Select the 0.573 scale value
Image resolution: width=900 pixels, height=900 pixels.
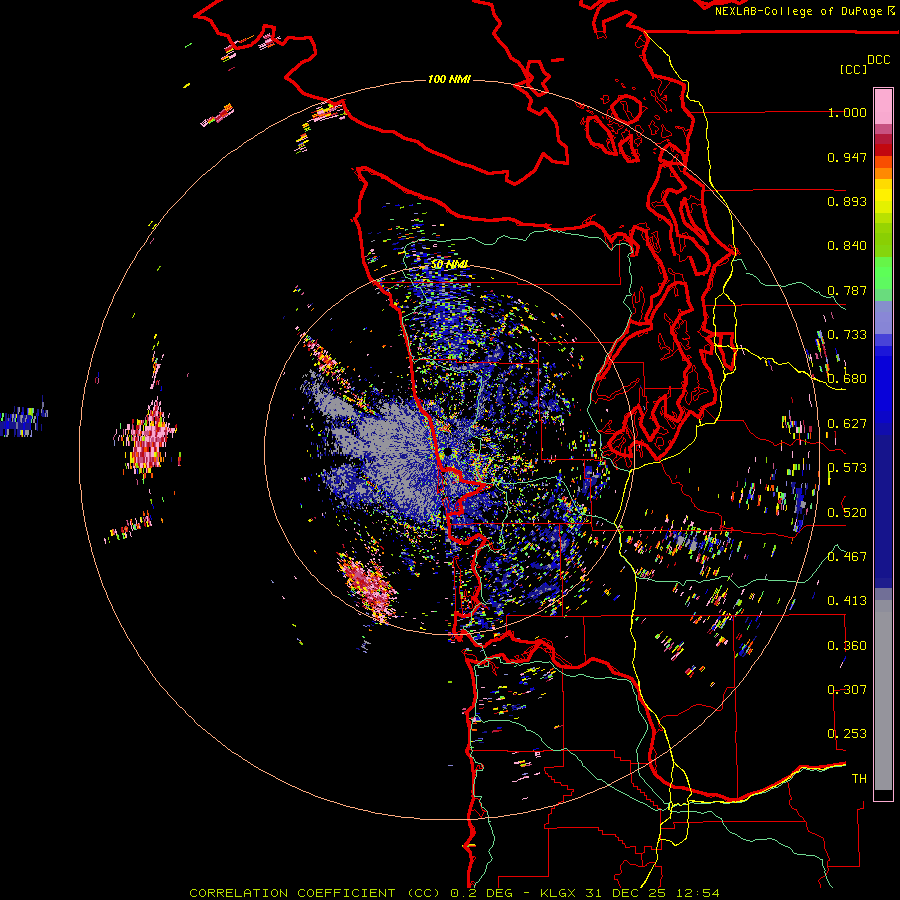point(847,468)
